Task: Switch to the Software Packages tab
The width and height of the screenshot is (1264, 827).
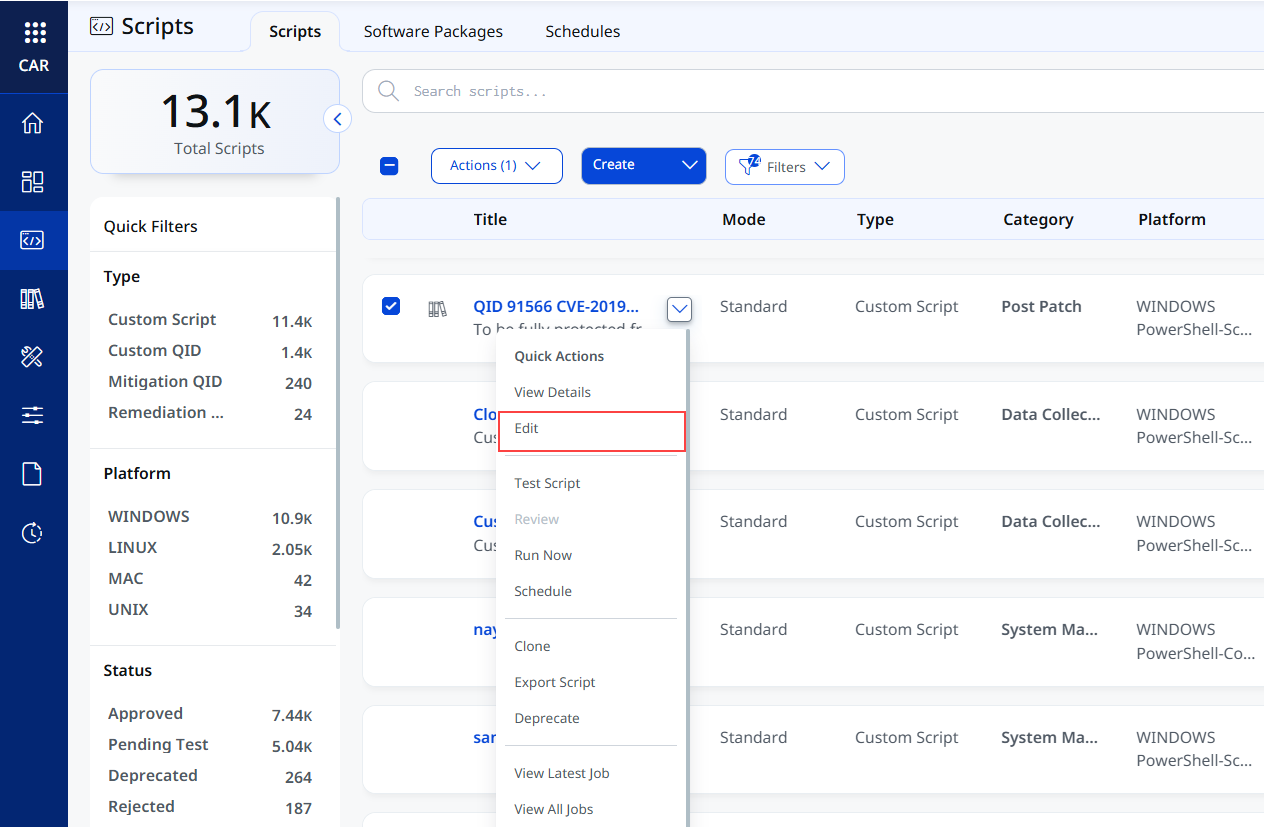Action: 433,32
